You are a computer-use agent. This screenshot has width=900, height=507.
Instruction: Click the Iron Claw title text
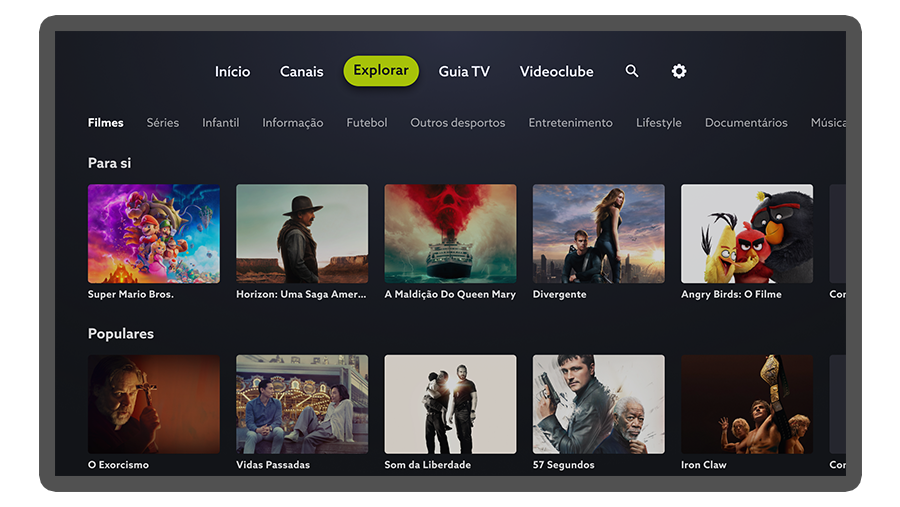pyautogui.click(x=704, y=465)
